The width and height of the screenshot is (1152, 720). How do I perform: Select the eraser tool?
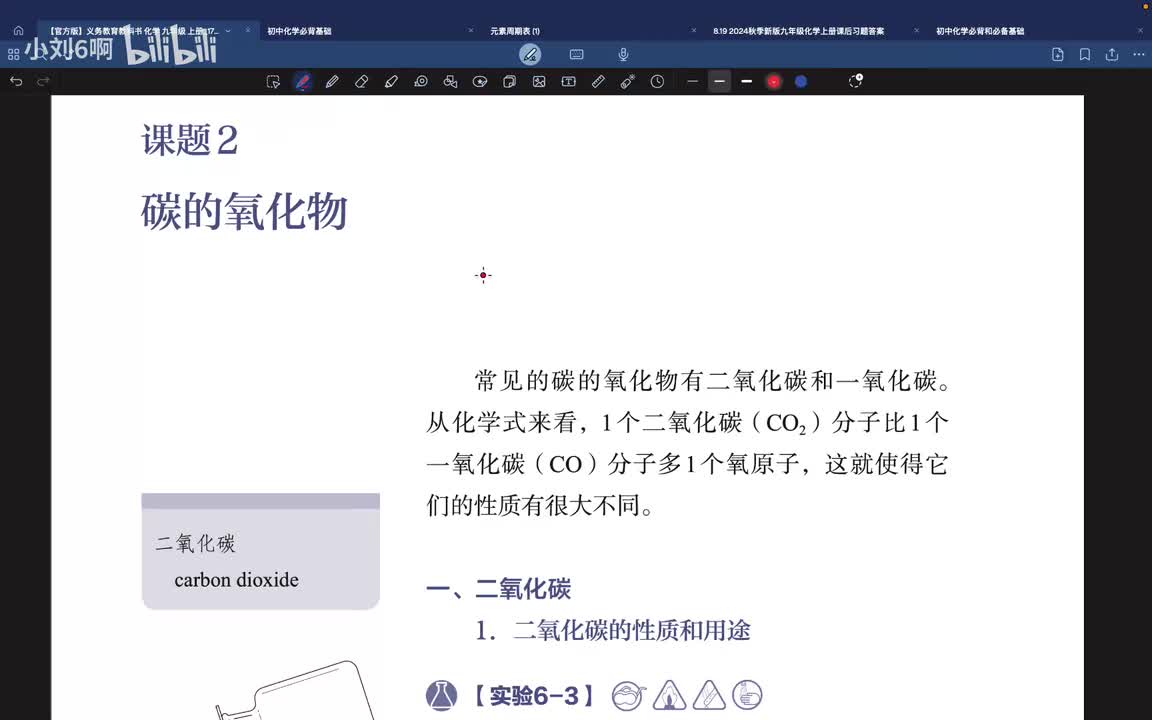click(361, 82)
